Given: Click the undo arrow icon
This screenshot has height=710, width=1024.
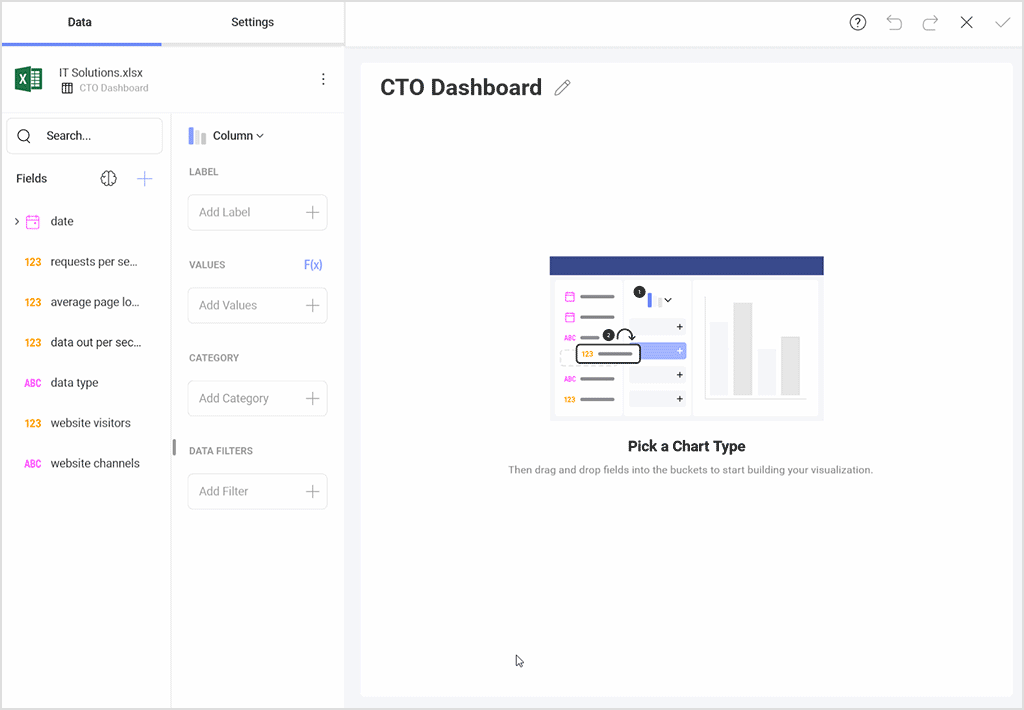Looking at the screenshot, I should click(x=894, y=23).
